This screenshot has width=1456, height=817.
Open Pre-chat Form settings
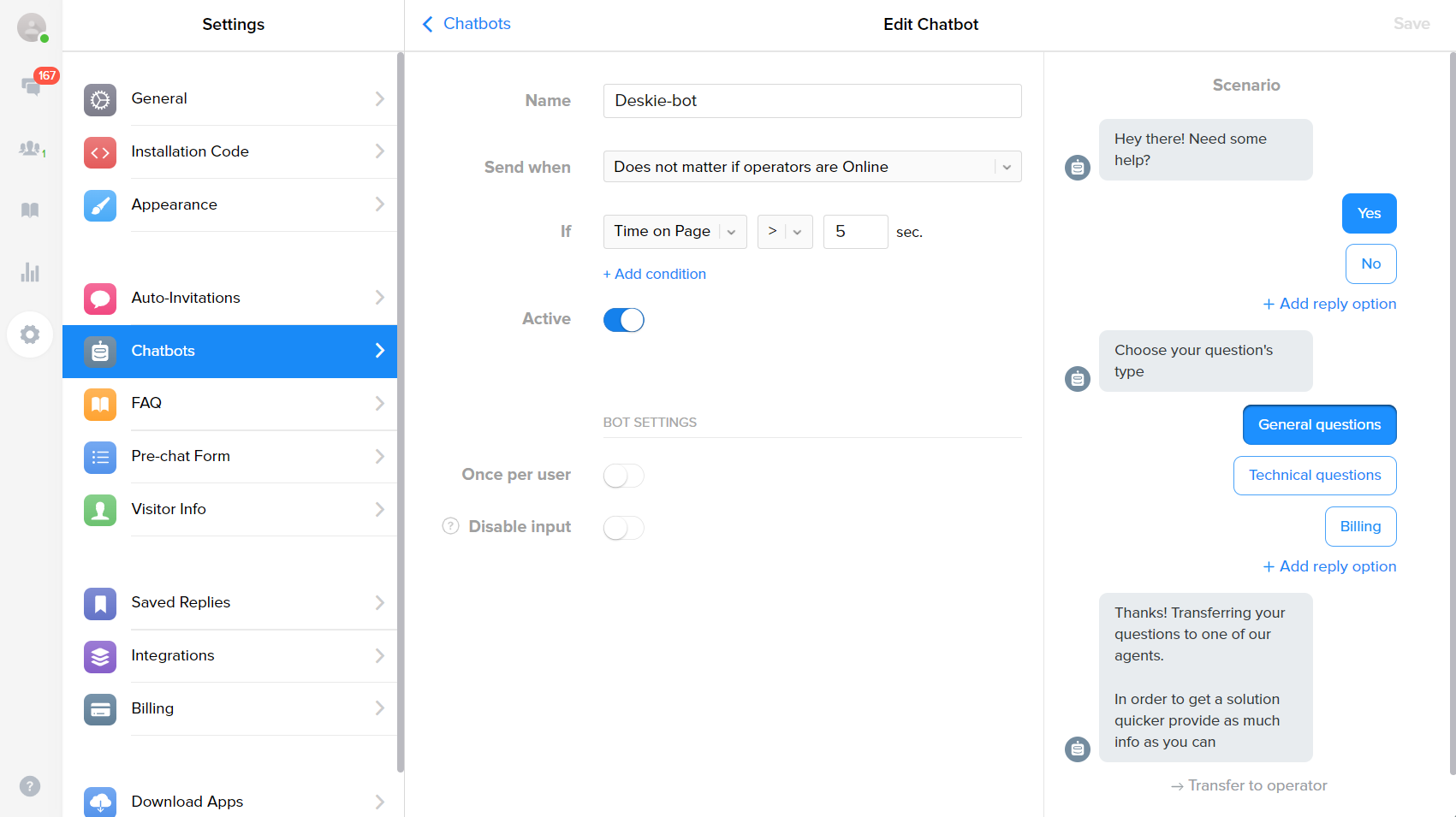pos(229,457)
